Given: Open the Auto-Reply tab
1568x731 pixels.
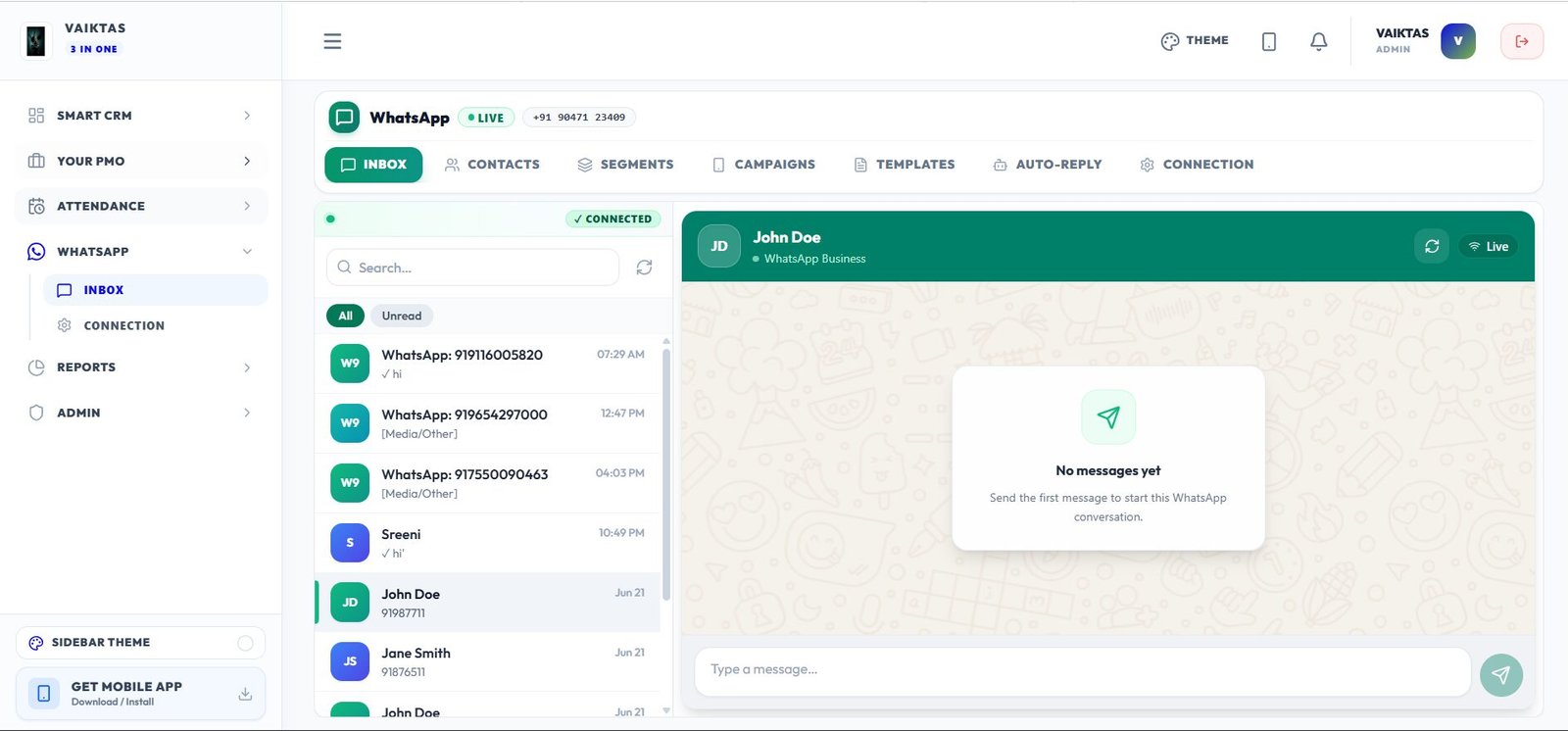Looking at the screenshot, I should pos(1047,165).
